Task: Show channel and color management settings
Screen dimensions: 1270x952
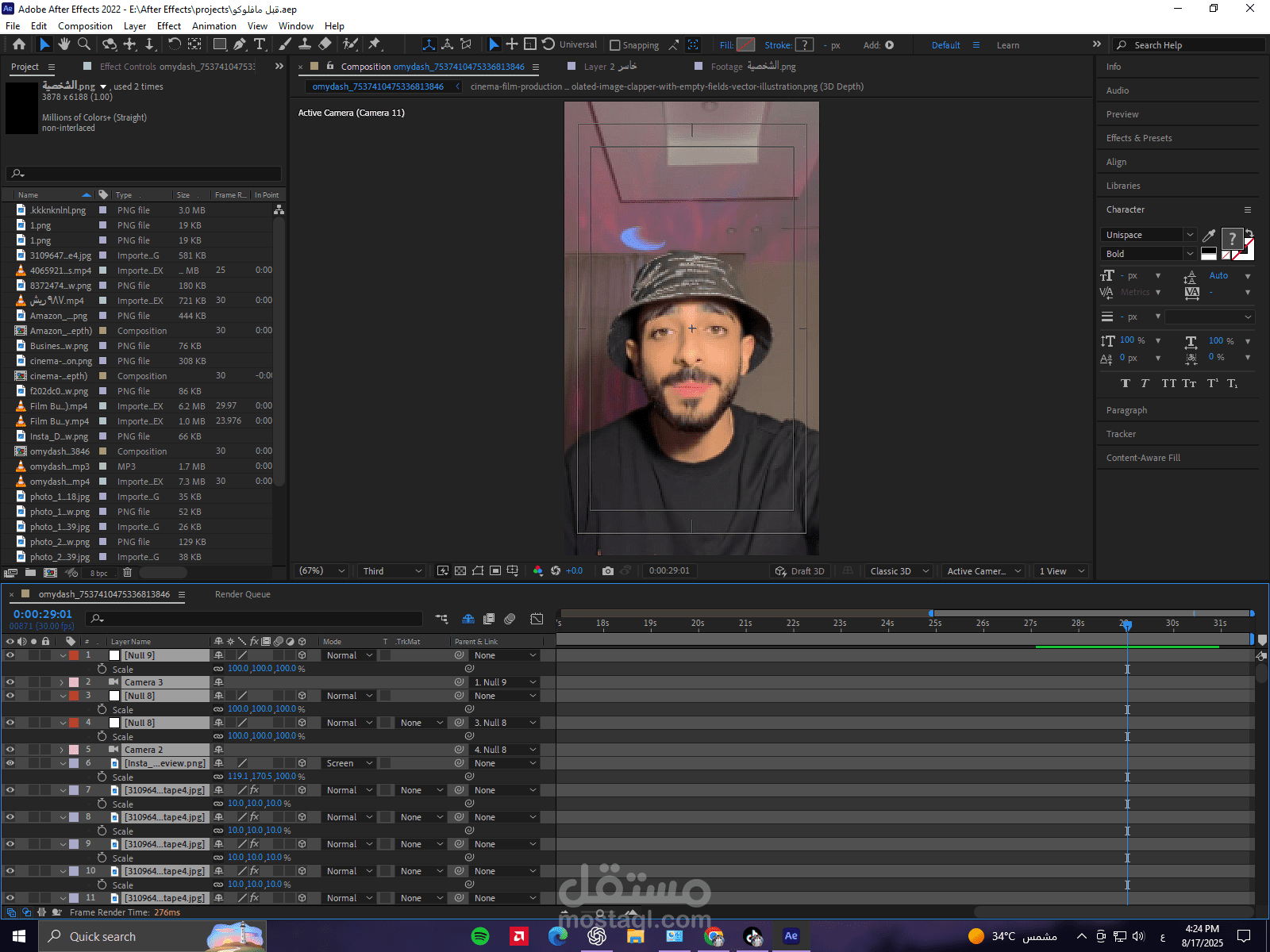Action: coord(538,571)
